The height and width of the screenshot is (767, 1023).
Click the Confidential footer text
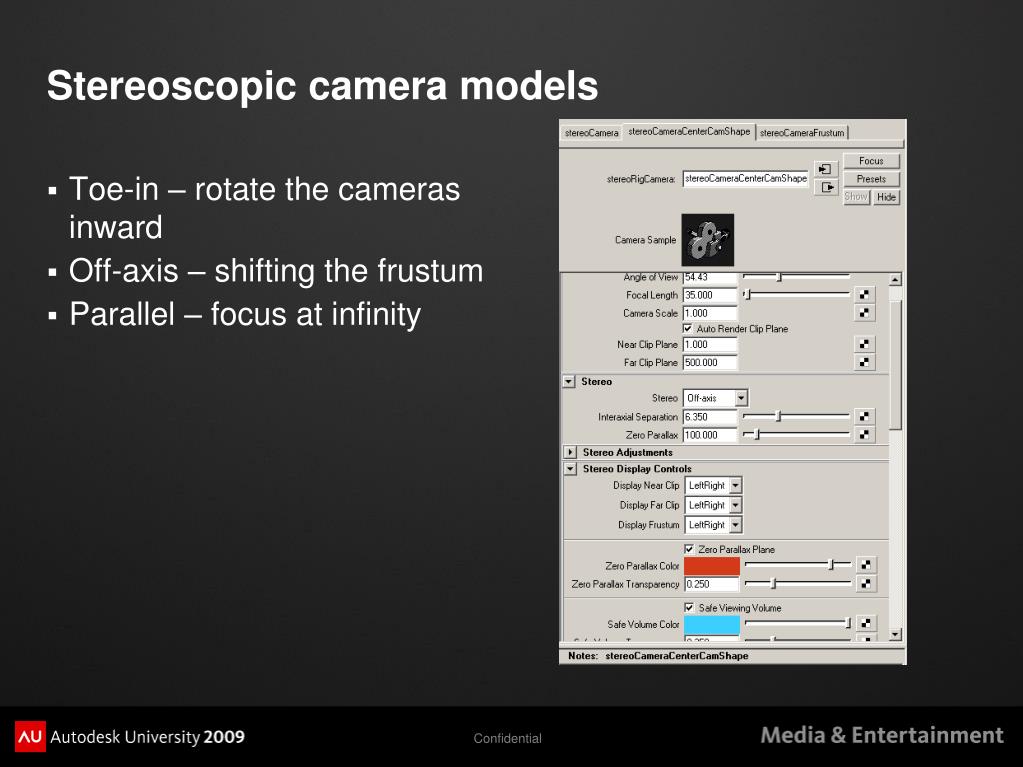coord(508,738)
